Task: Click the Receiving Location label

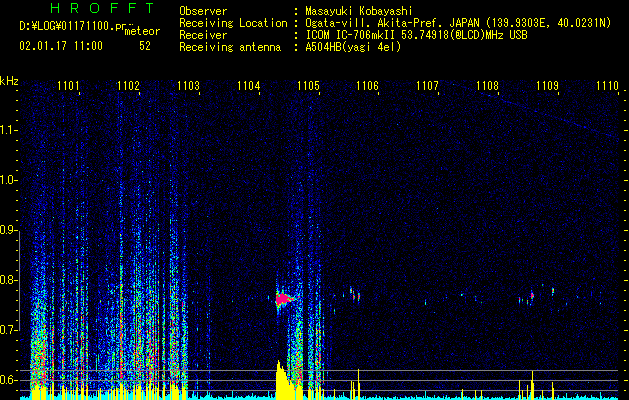Action: 233,23
